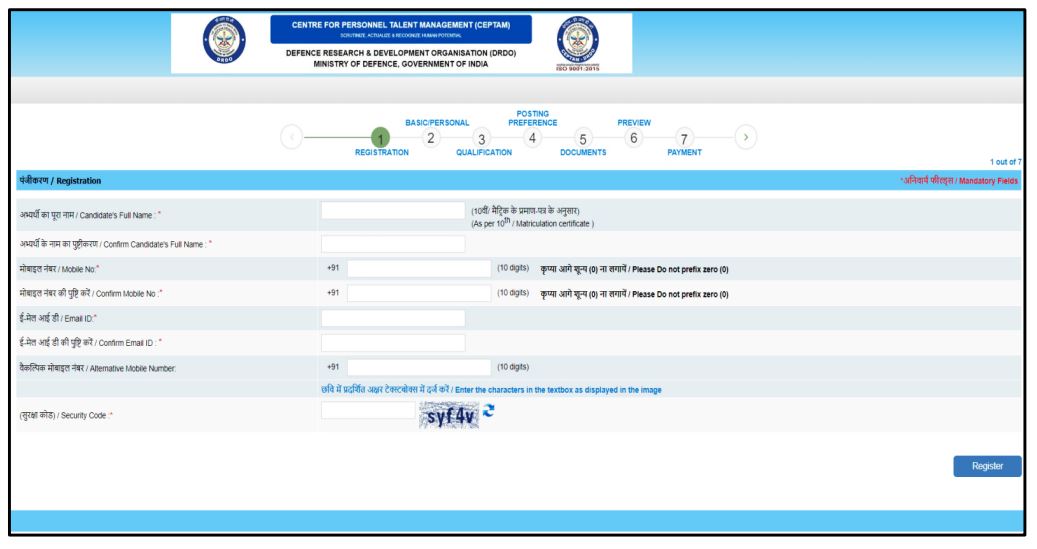Viewport: 1037px width, 549px height.
Task: Click the '1 out of 7' text
Action: coord(1005,162)
